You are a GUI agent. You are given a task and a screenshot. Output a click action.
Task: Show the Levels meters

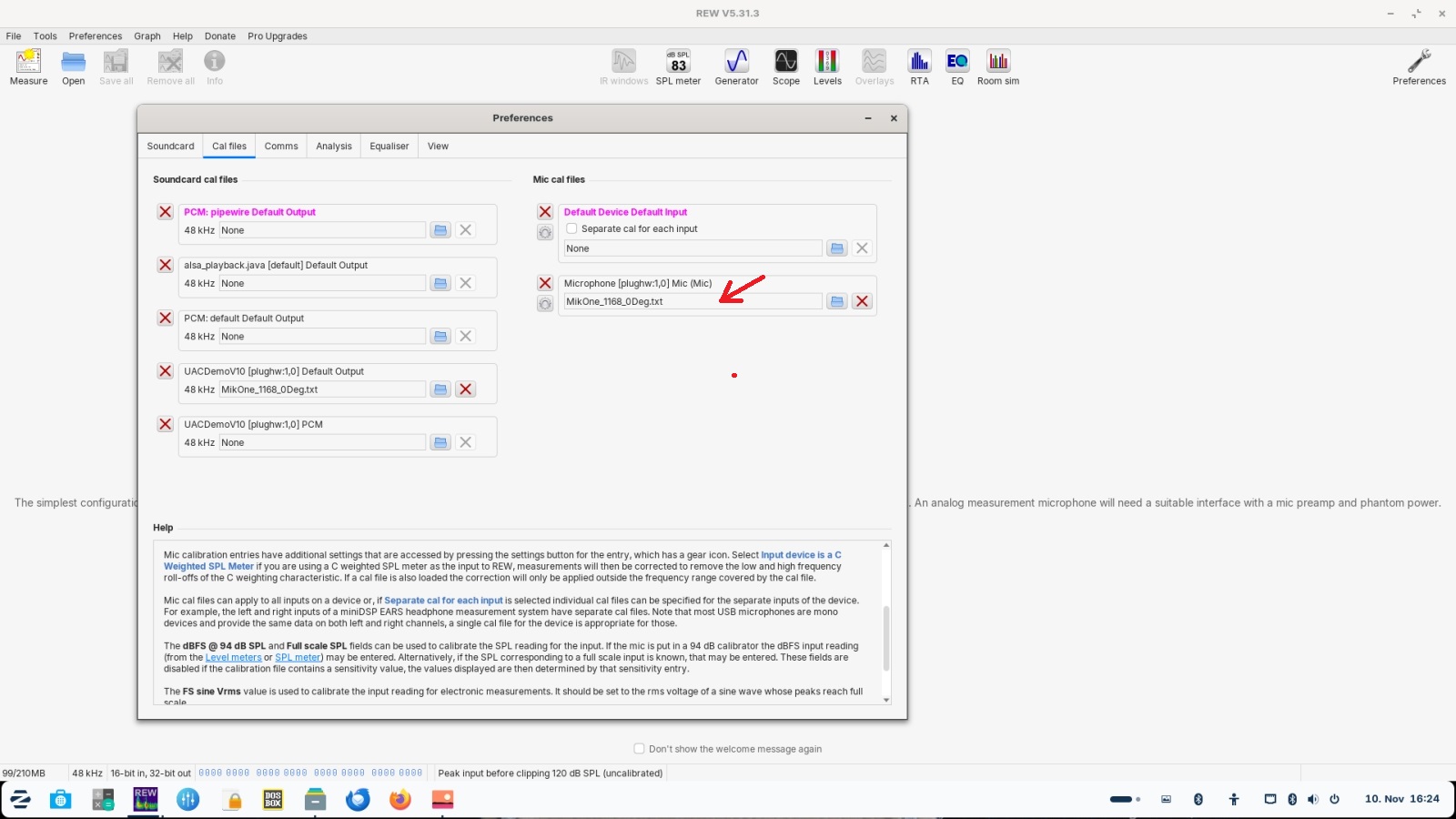coord(827,67)
